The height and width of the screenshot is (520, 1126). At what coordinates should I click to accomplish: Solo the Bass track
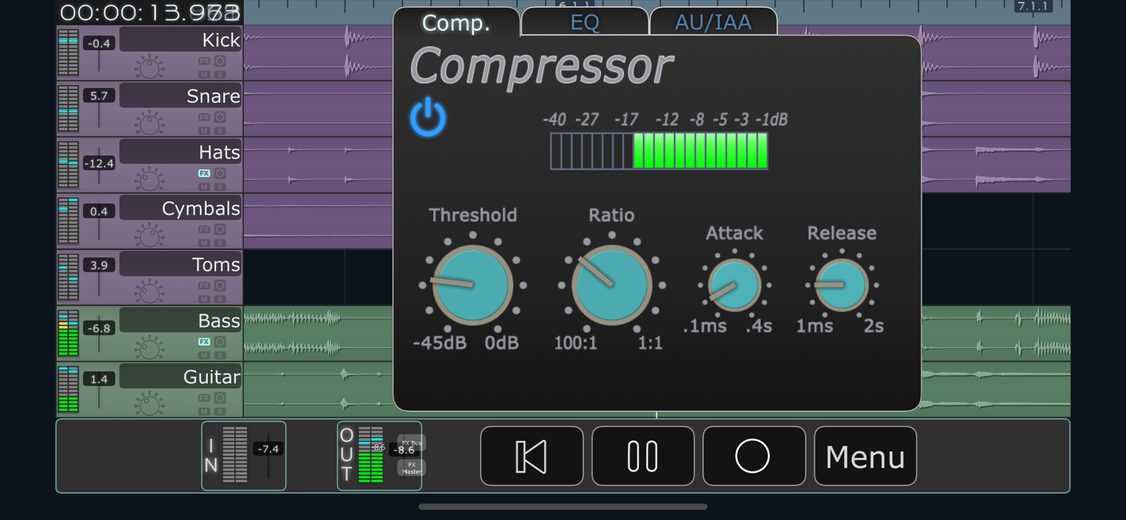click(x=220, y=355)
